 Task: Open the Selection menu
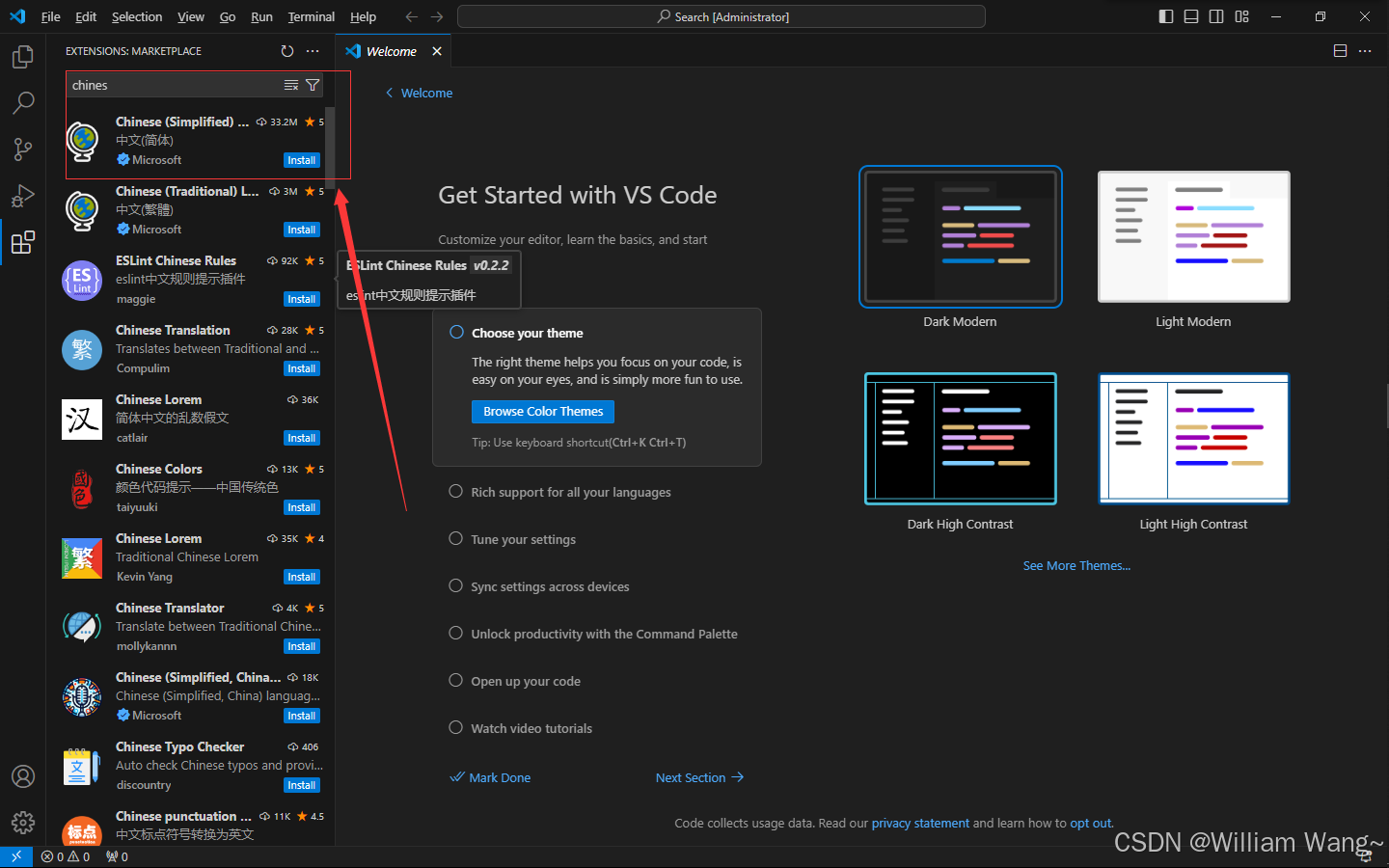click(x=137, y=16)
